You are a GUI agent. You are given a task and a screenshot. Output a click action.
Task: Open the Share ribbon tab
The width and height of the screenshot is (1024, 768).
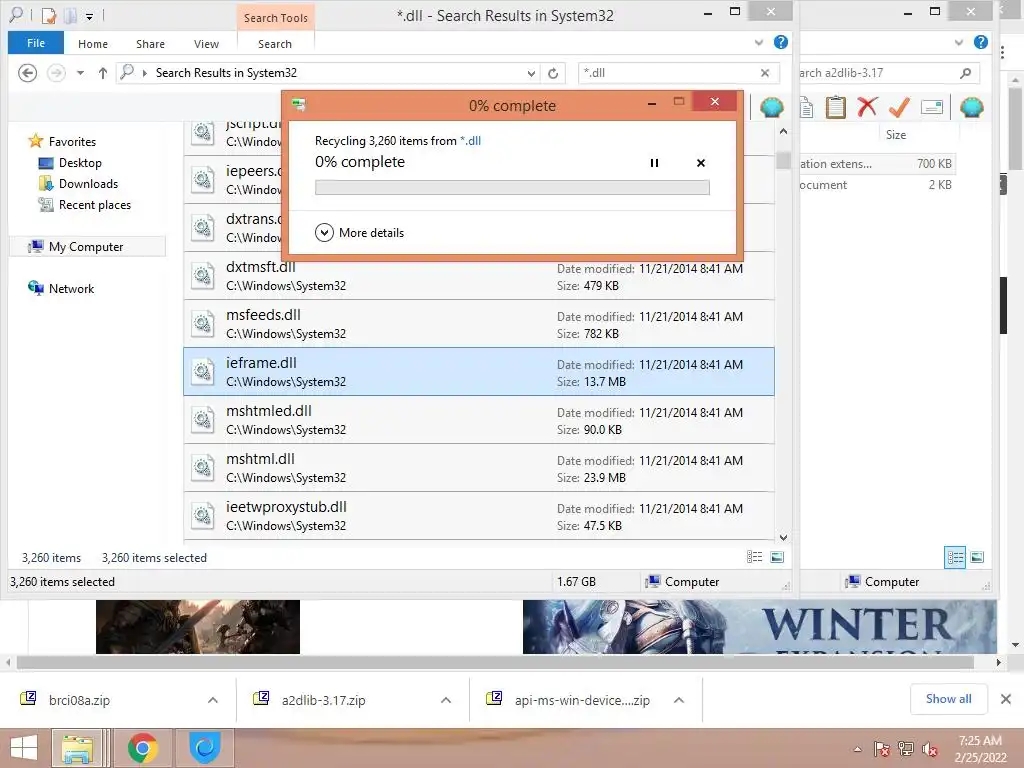click(x=150, y=44)
